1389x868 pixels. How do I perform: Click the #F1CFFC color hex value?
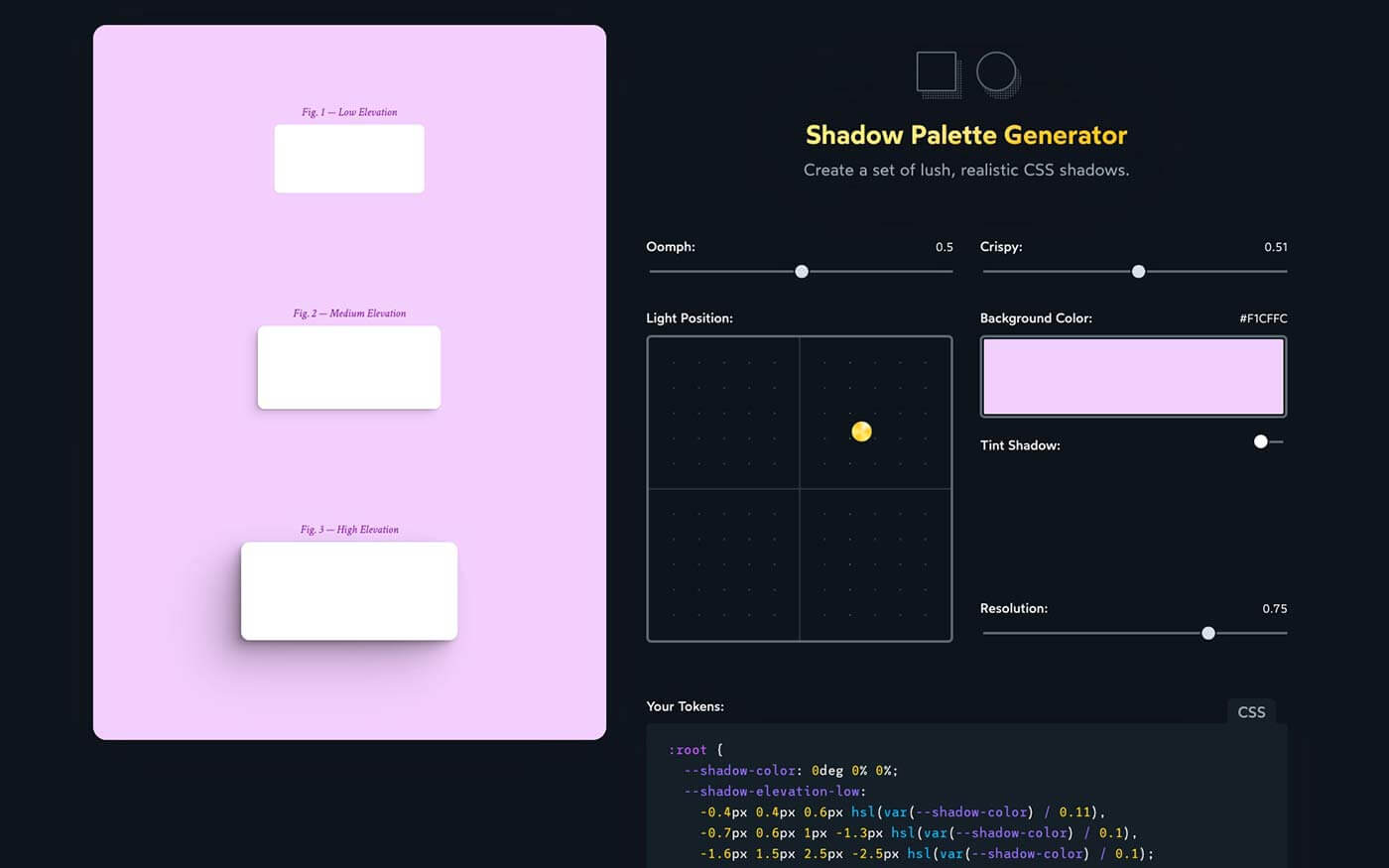pos(1263,318)
